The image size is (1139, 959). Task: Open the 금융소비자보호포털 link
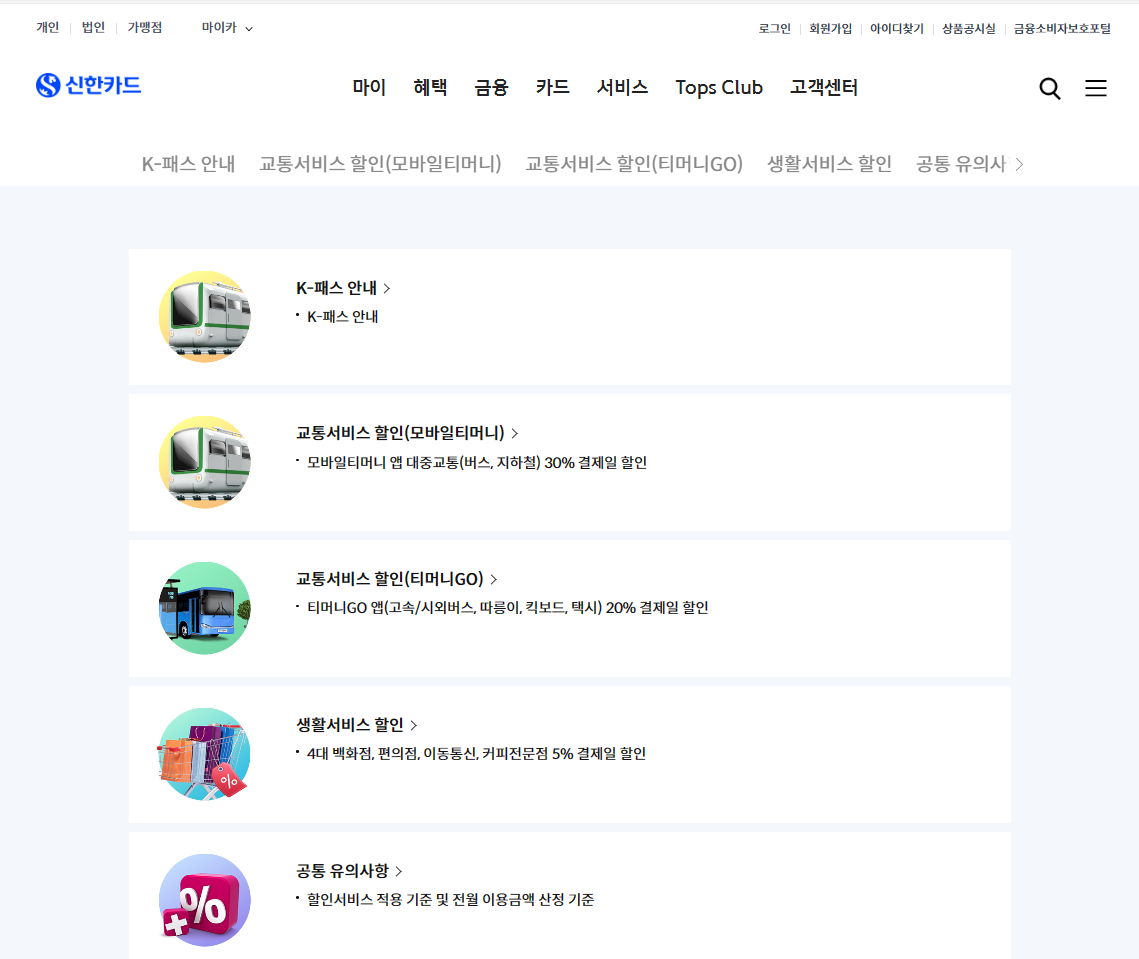[x=1062, y=28]
